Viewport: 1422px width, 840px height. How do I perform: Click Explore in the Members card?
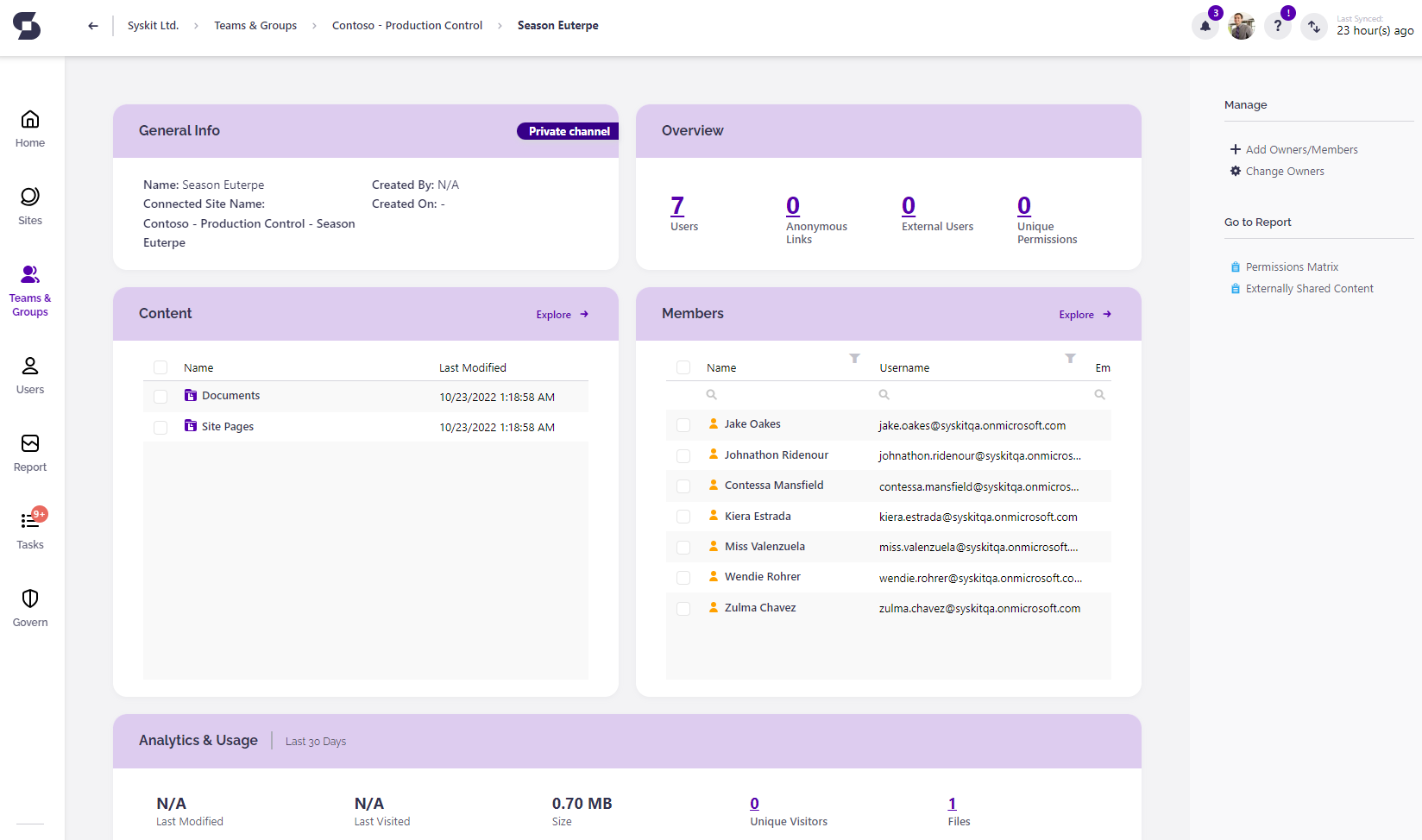tap(1077, 314)
